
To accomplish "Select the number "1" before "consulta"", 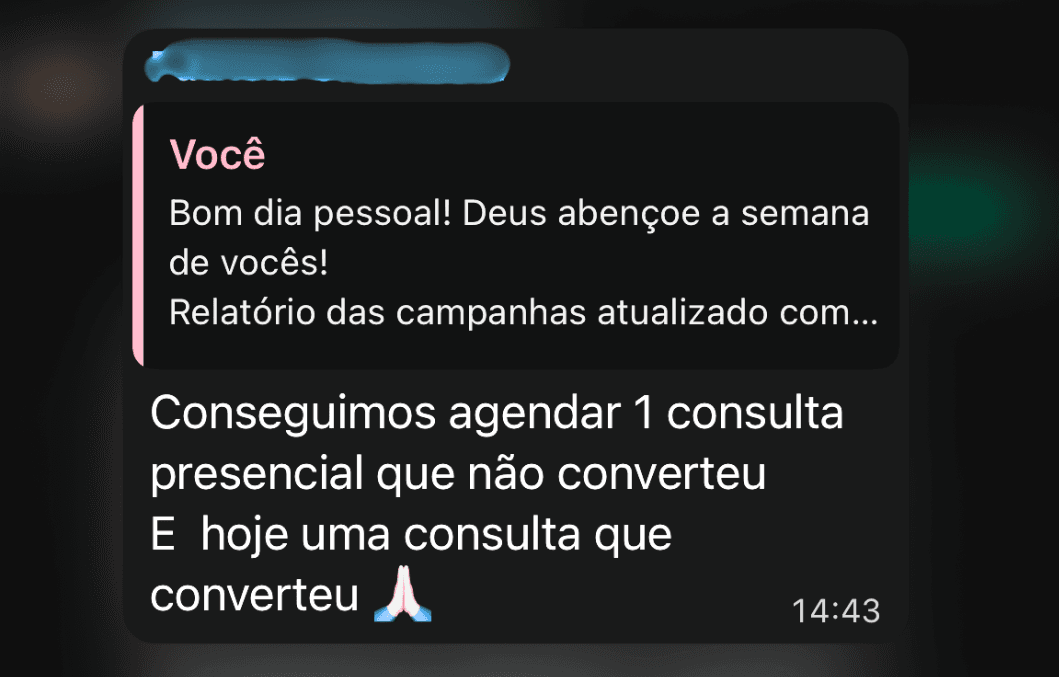I will 643,412.
